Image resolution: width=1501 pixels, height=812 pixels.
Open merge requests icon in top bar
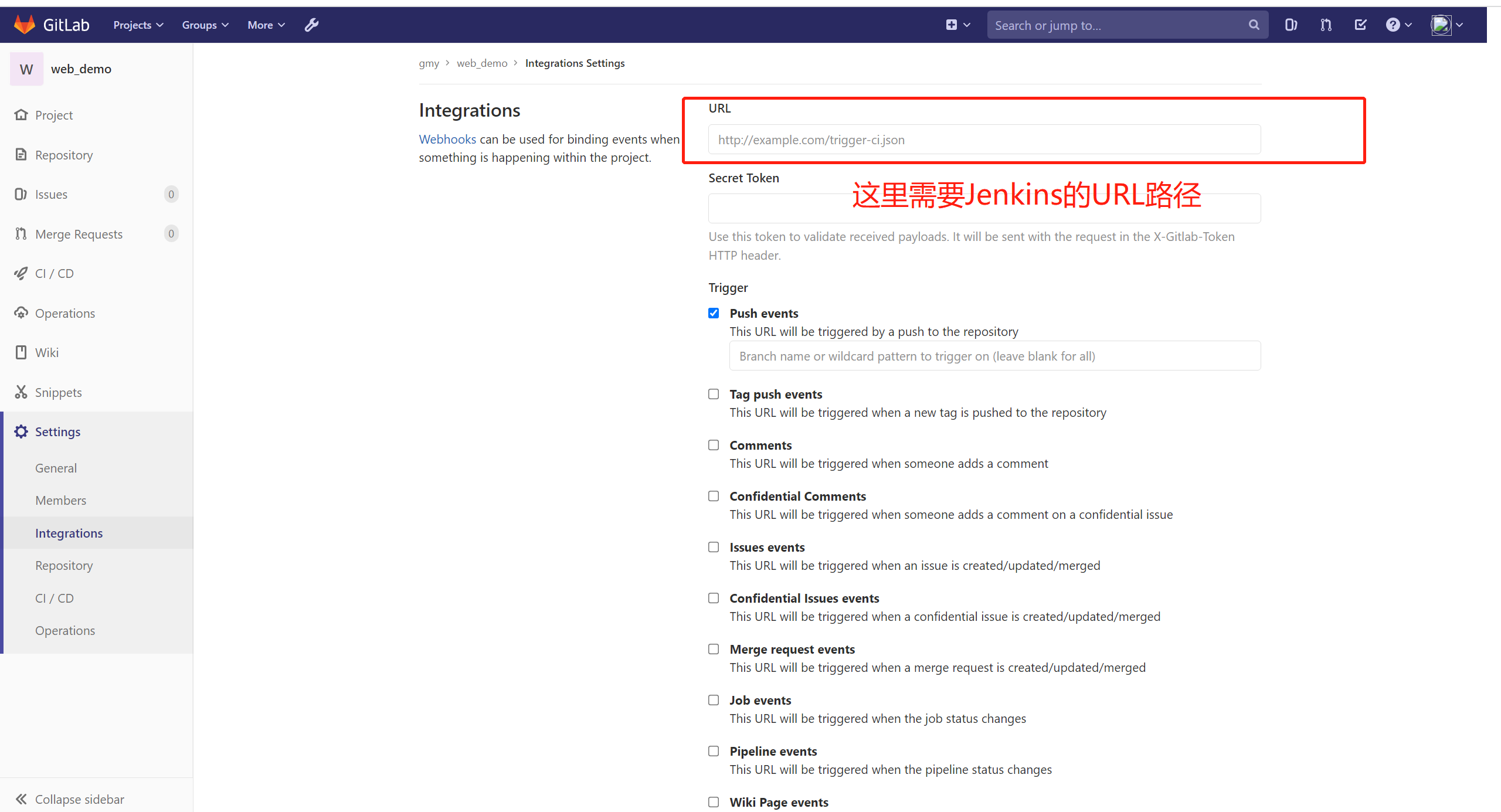1326,25
